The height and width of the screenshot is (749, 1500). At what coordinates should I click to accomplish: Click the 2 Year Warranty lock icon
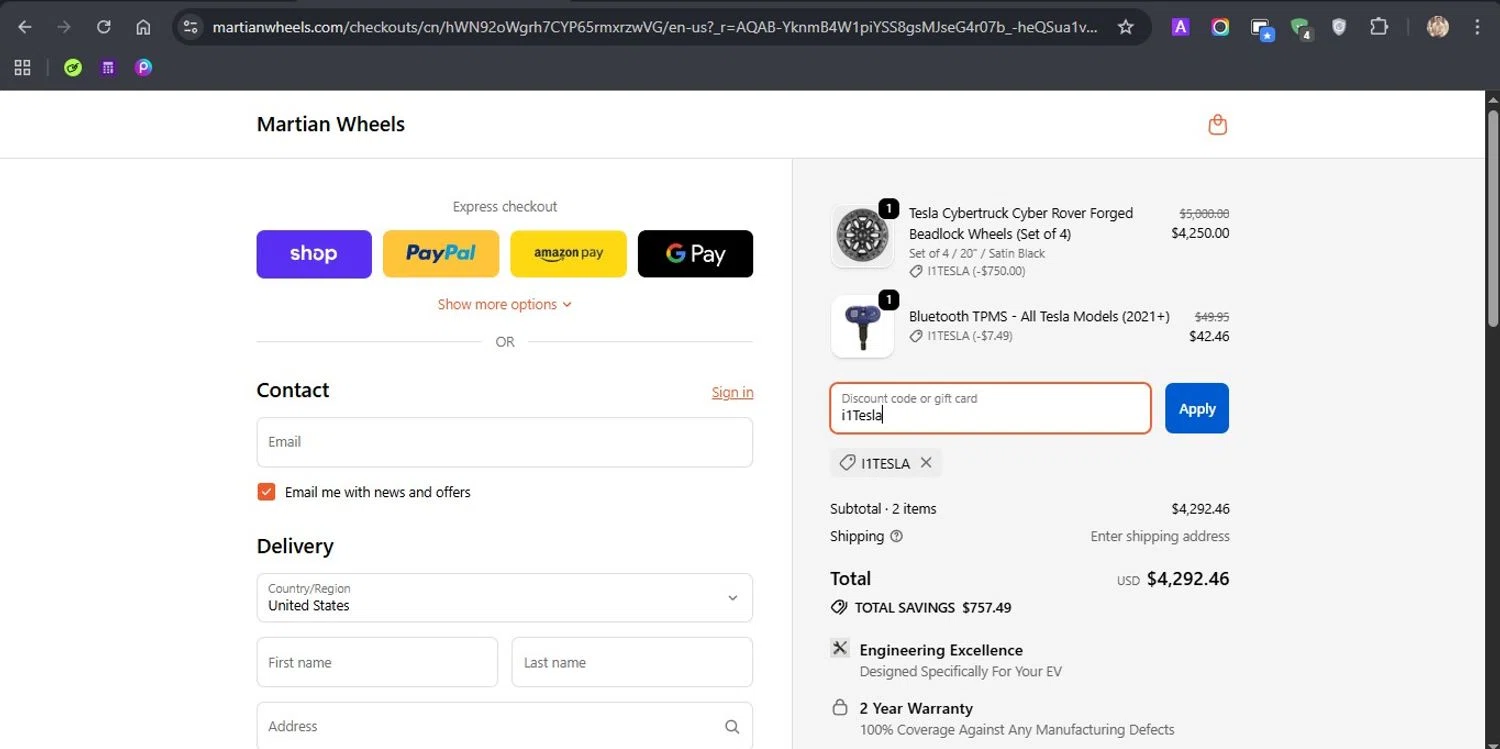click(x=840, y=707)
